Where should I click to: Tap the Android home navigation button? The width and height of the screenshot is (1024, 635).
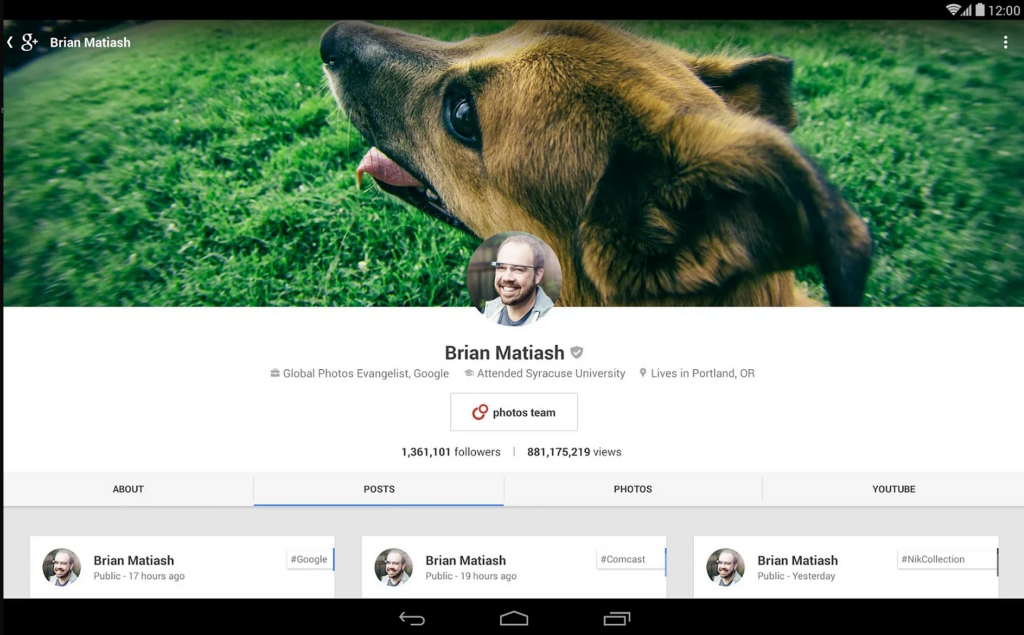click(514, 618)
